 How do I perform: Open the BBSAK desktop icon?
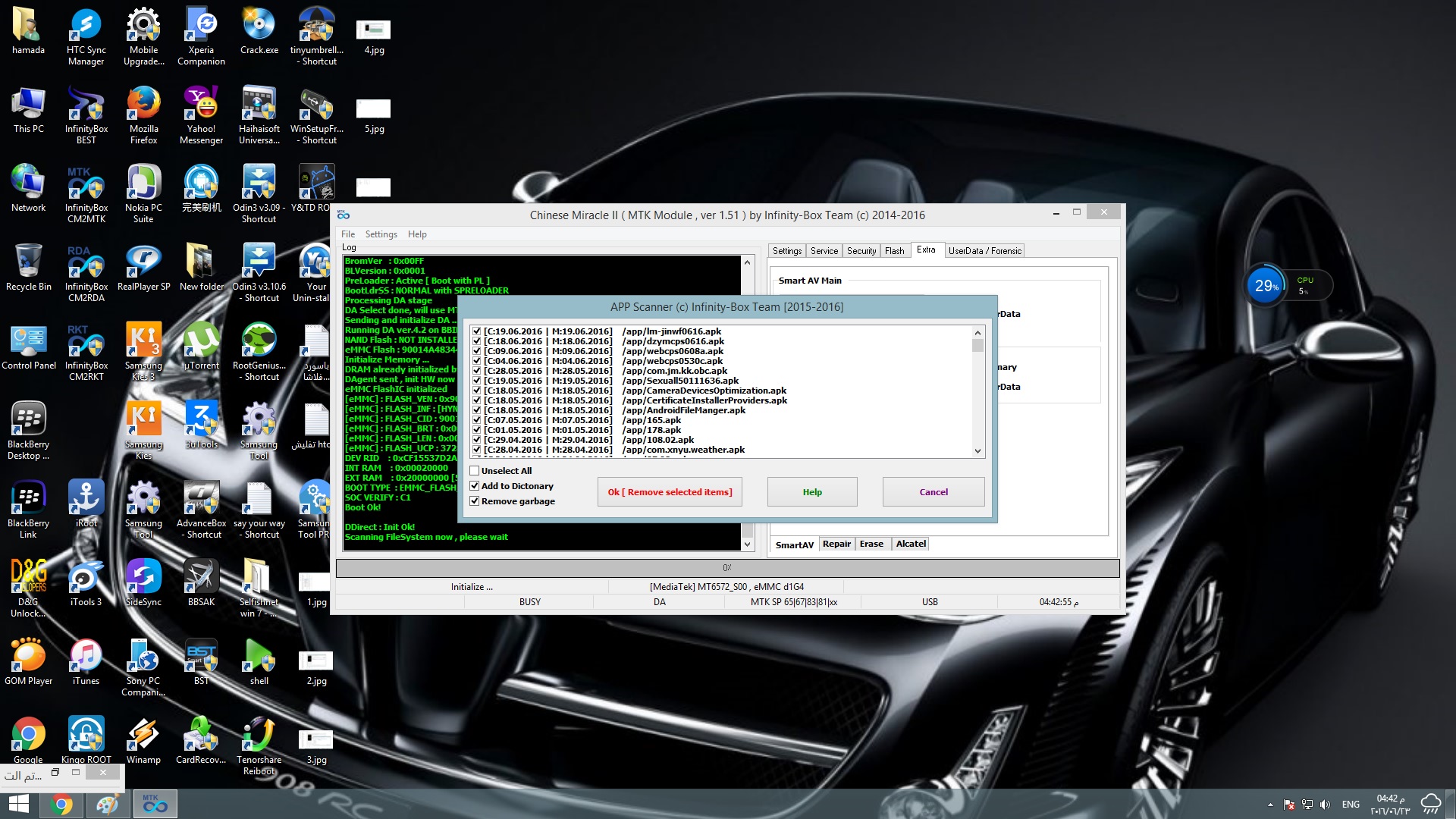point(201,582)
